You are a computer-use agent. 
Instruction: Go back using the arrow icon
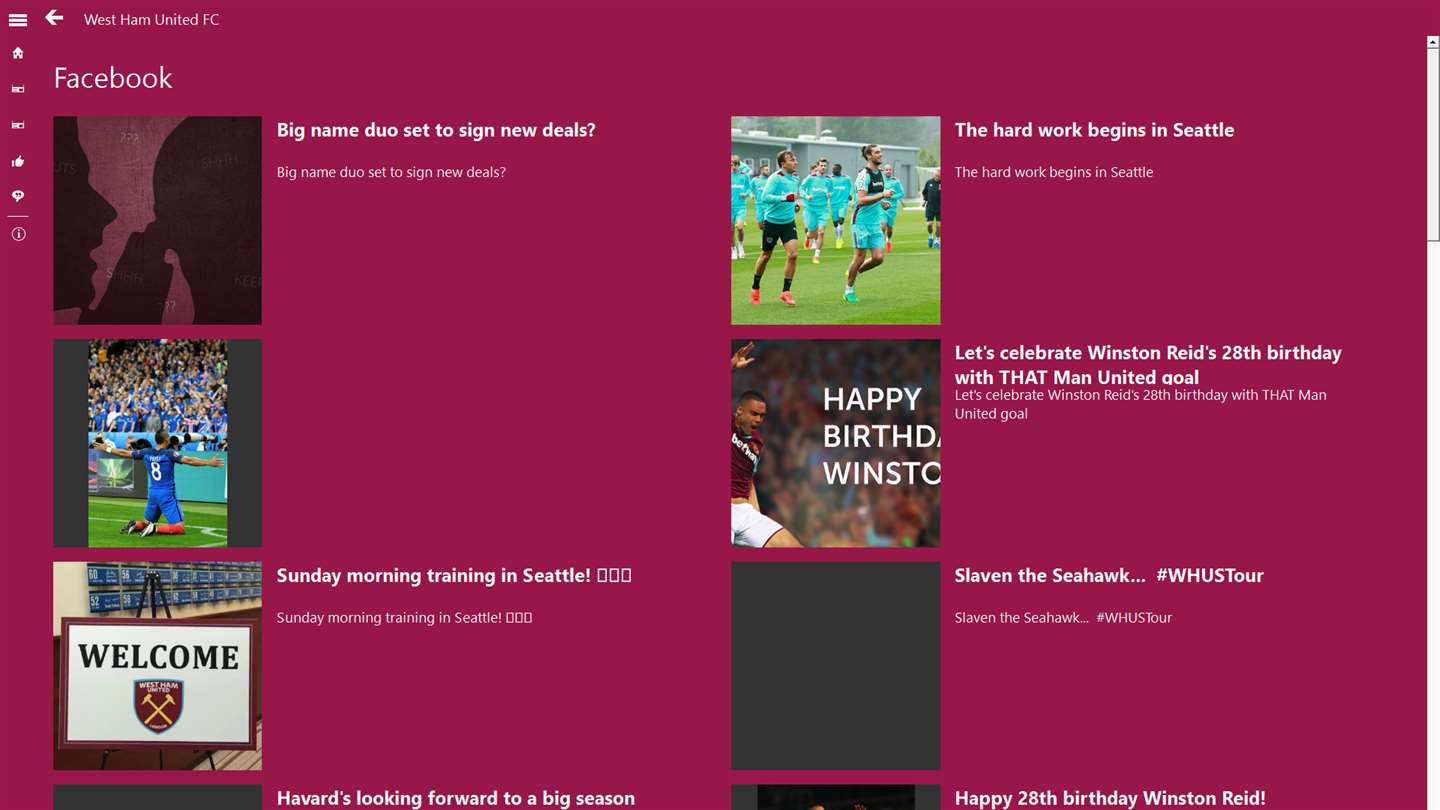click(54, 18)
